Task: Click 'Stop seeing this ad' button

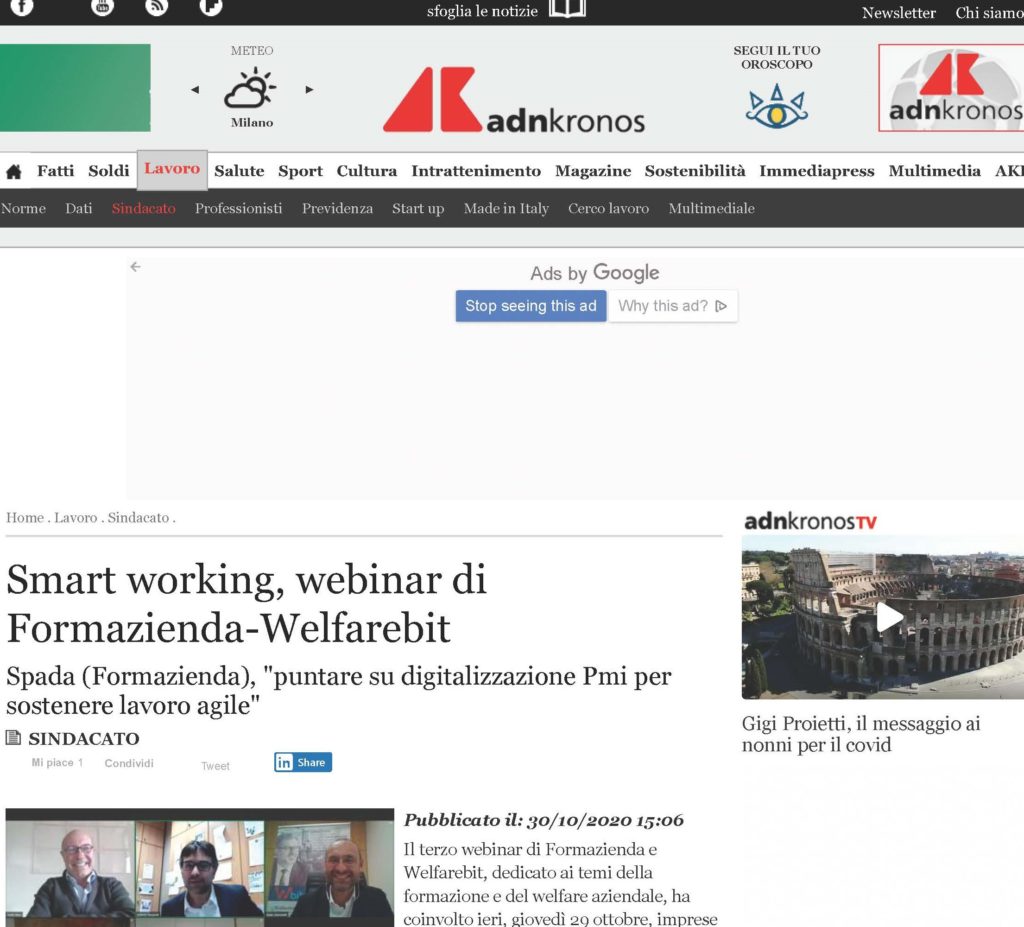Action: [531, 306]
